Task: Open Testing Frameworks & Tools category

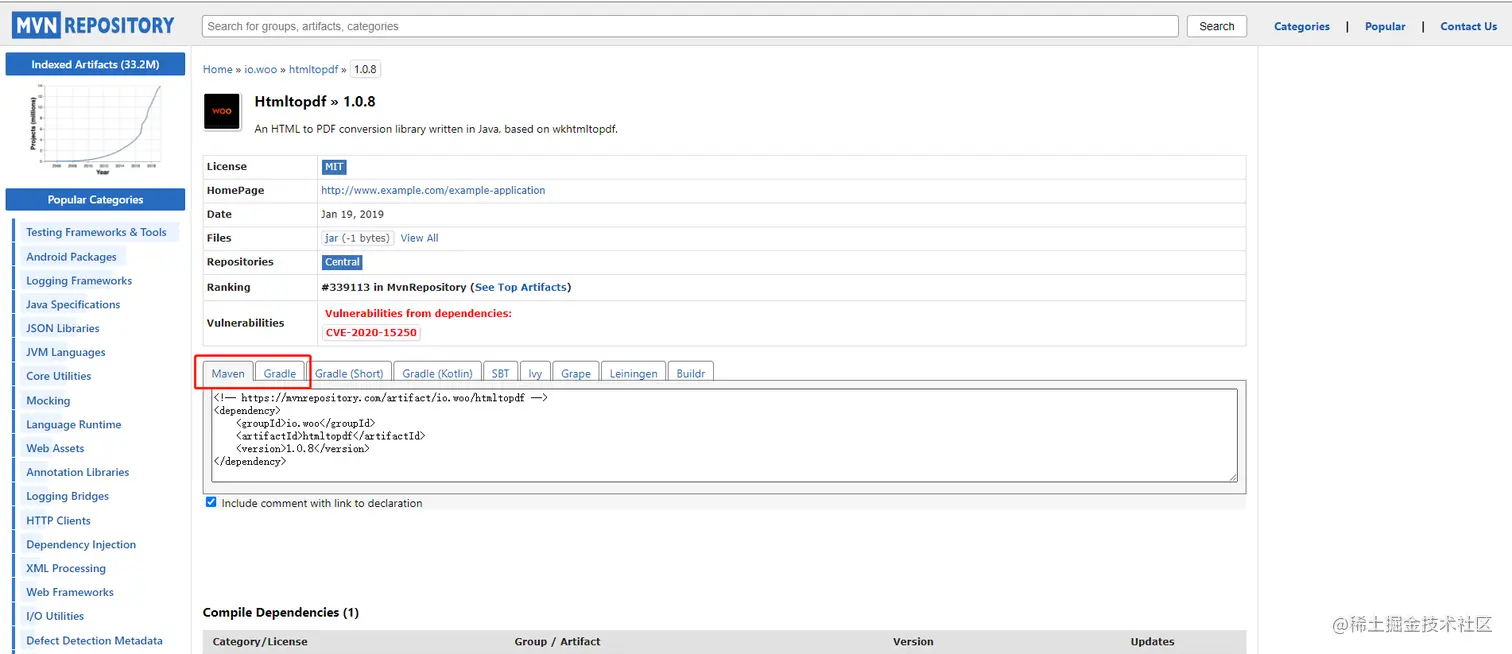Action: click(96, 232)
